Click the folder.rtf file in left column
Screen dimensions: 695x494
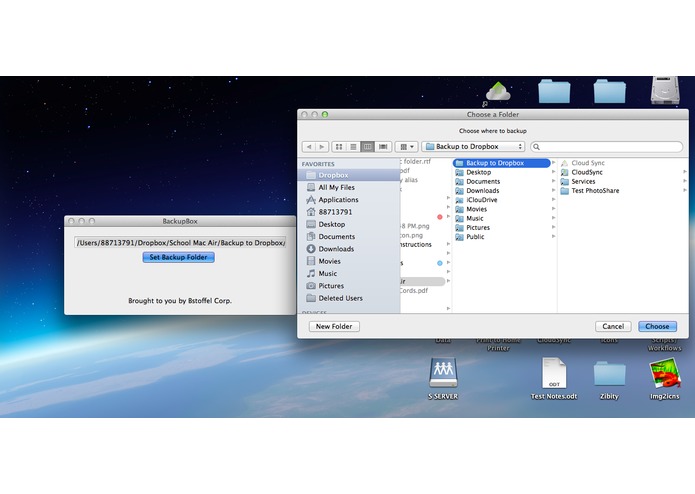(417, 162)
